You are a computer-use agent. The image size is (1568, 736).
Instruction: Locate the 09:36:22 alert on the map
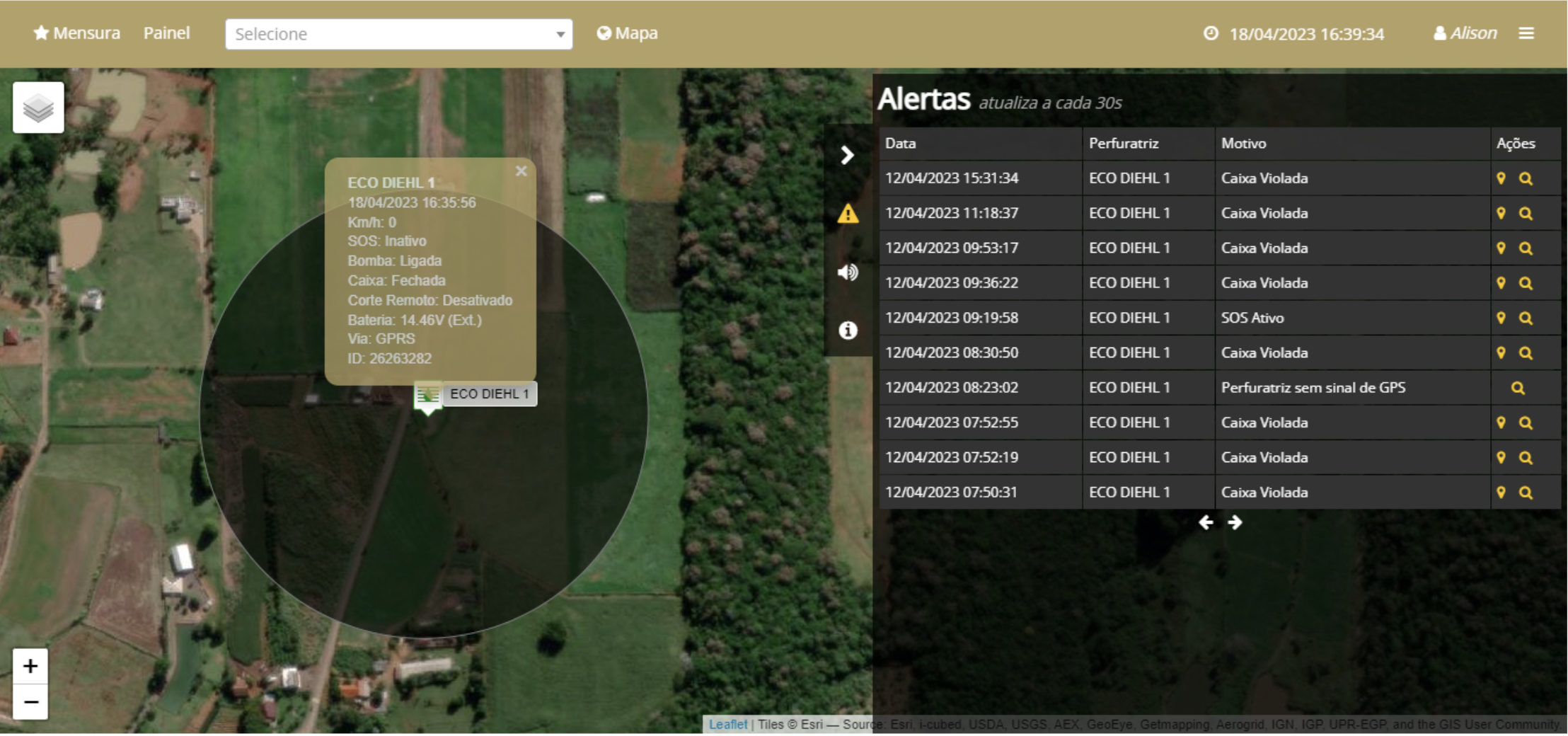point(1501,283)
